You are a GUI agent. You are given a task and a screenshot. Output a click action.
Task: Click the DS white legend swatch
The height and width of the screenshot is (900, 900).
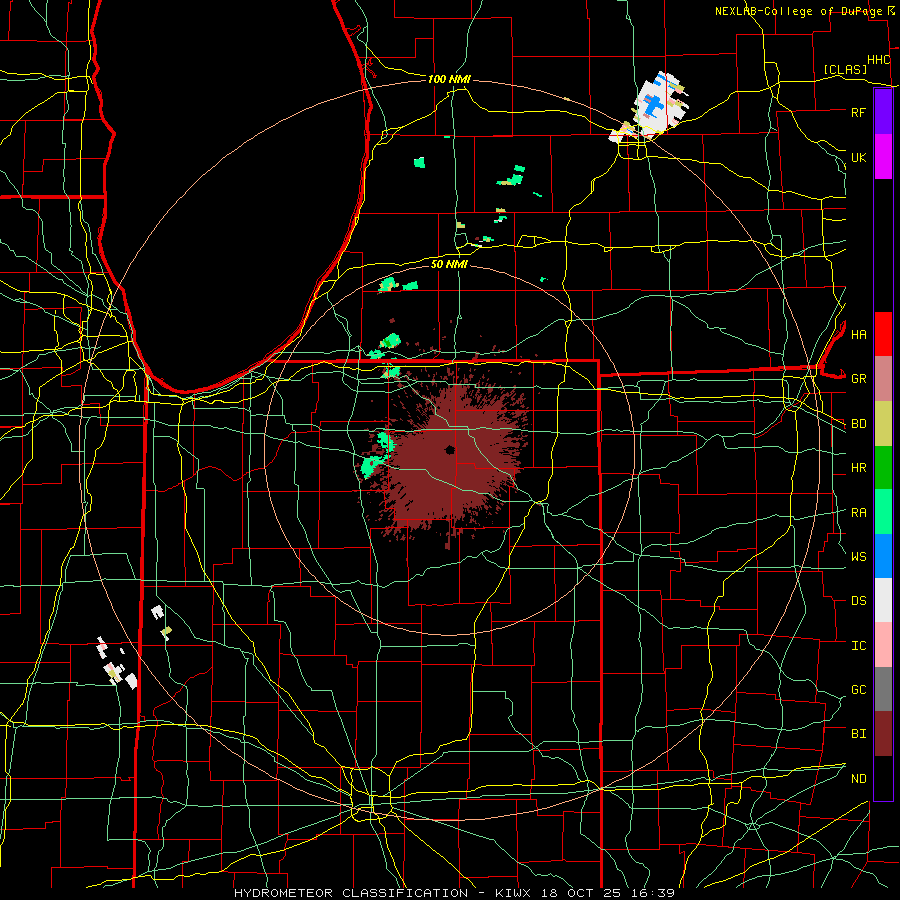coord(883,600)
